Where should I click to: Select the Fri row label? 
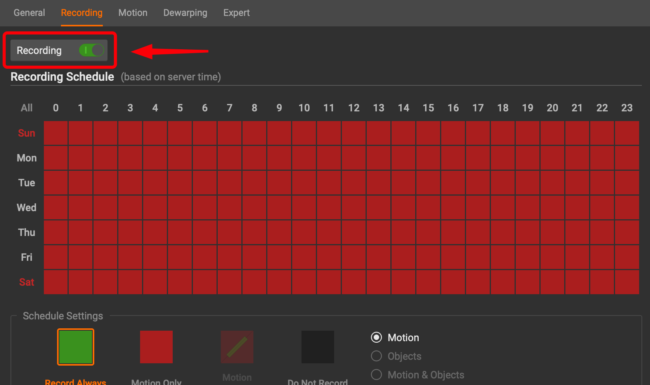click(27, 257)
